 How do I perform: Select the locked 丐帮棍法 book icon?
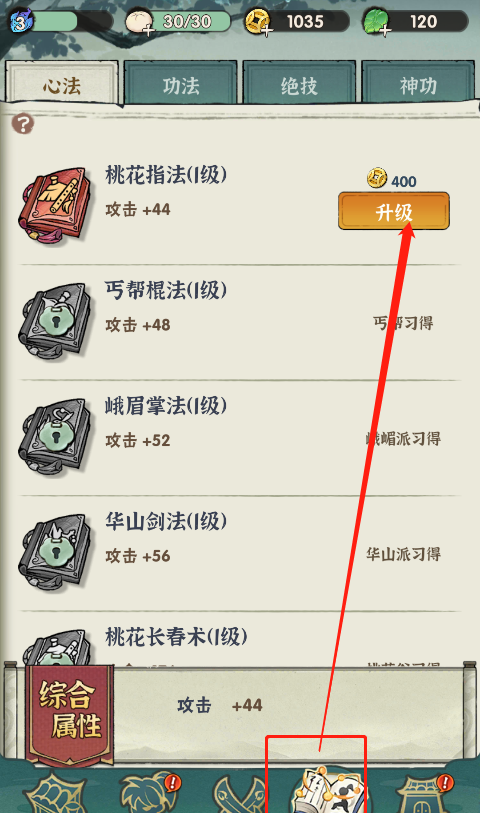[x=52, y=320]
